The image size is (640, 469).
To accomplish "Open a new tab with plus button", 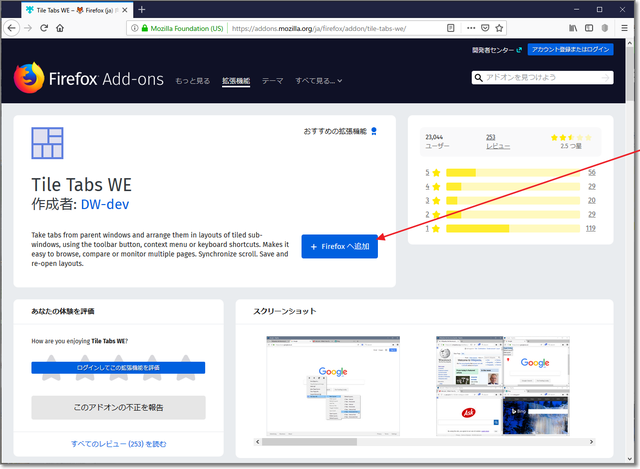I will [x=141, y=9].
